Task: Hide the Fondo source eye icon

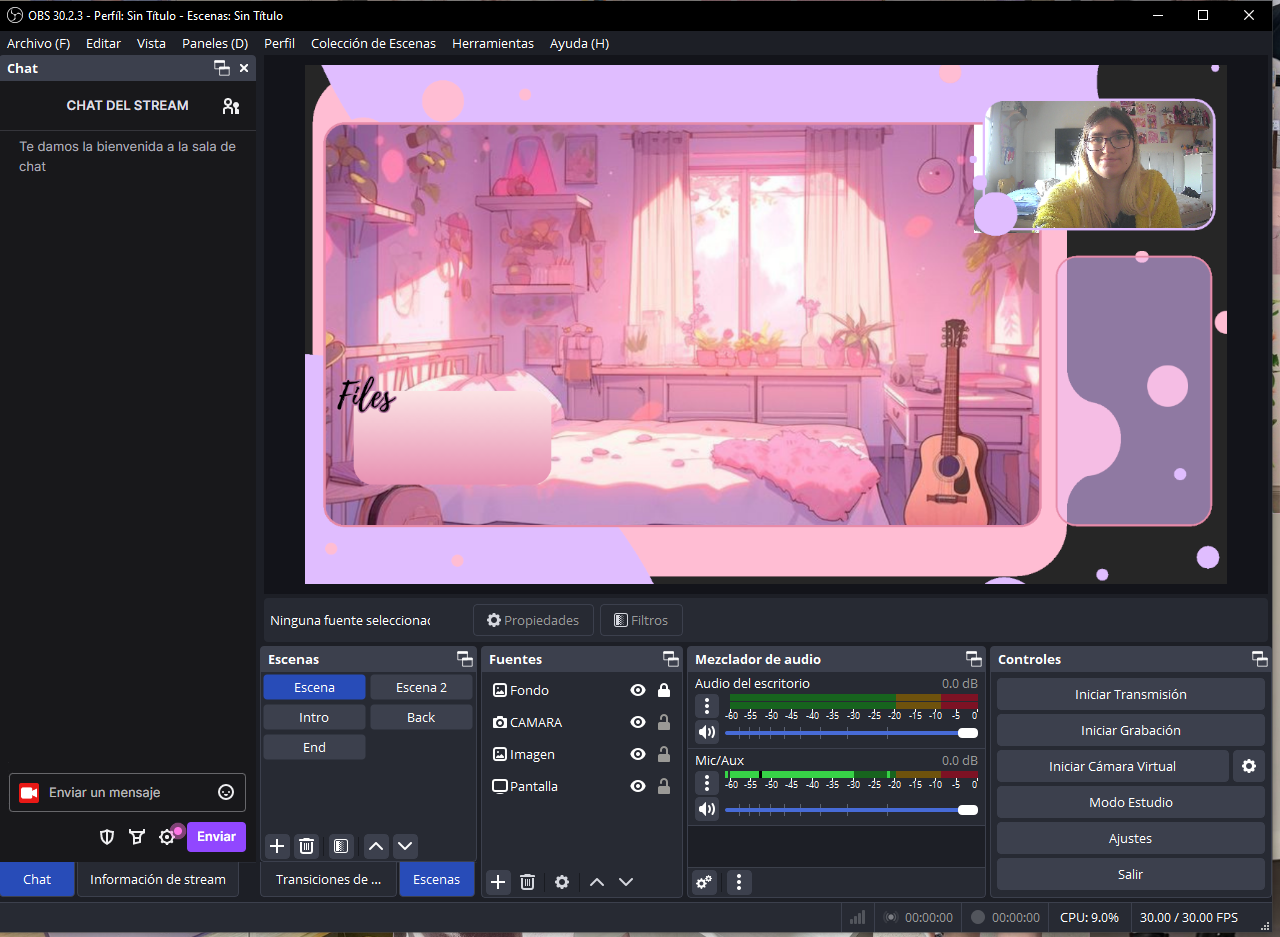Action: (638, 690)
